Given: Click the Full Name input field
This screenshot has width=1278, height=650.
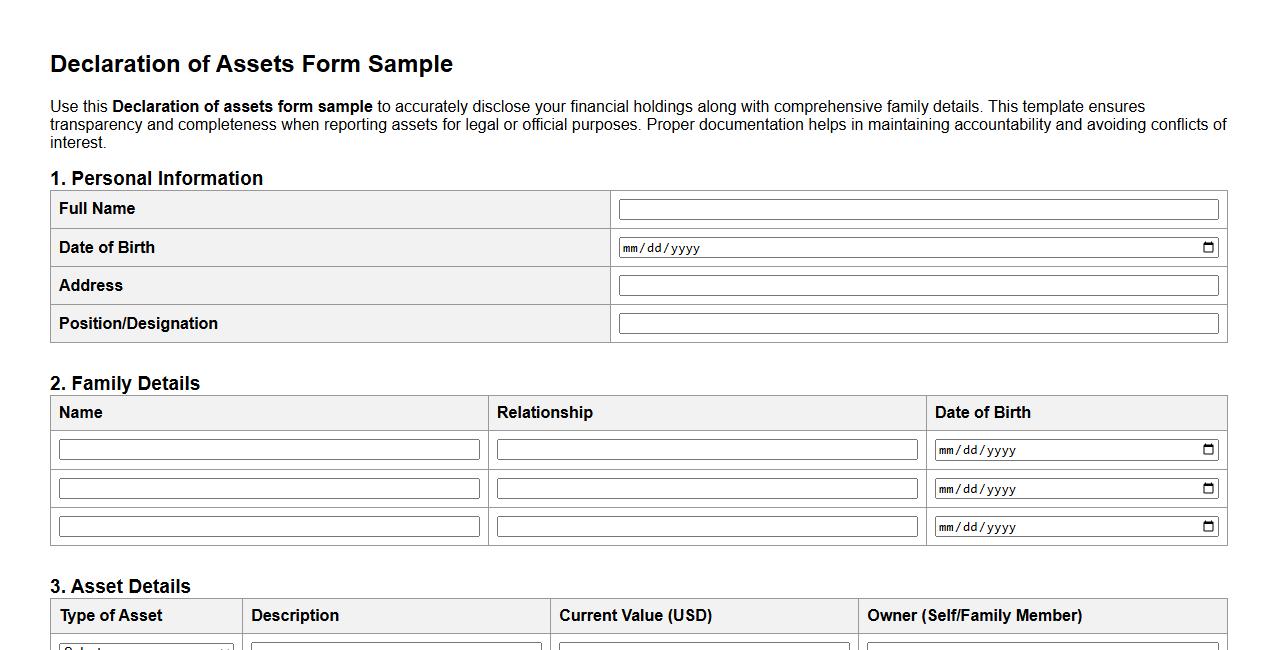Looking at the screenshot, I should (x=918, y=208).
